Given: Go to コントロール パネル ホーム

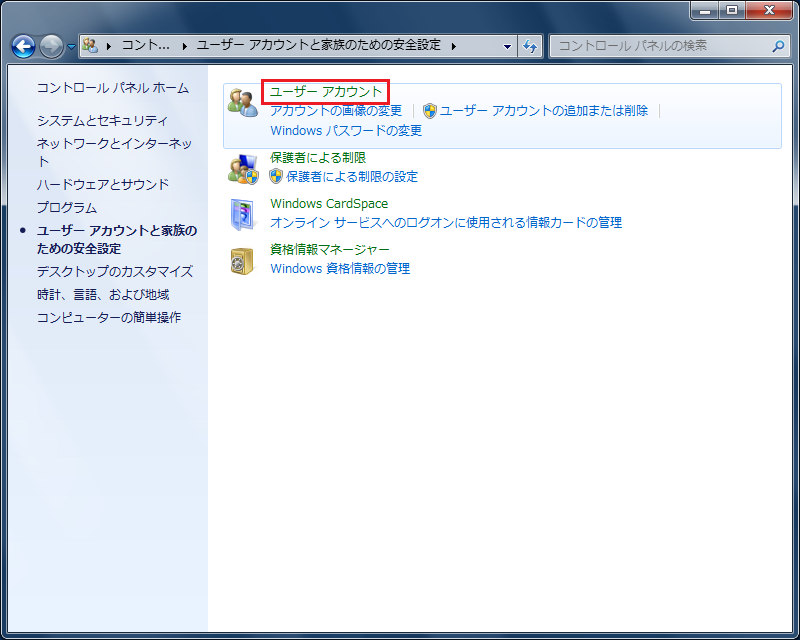Looking at the screenshot, I should 112,88.
